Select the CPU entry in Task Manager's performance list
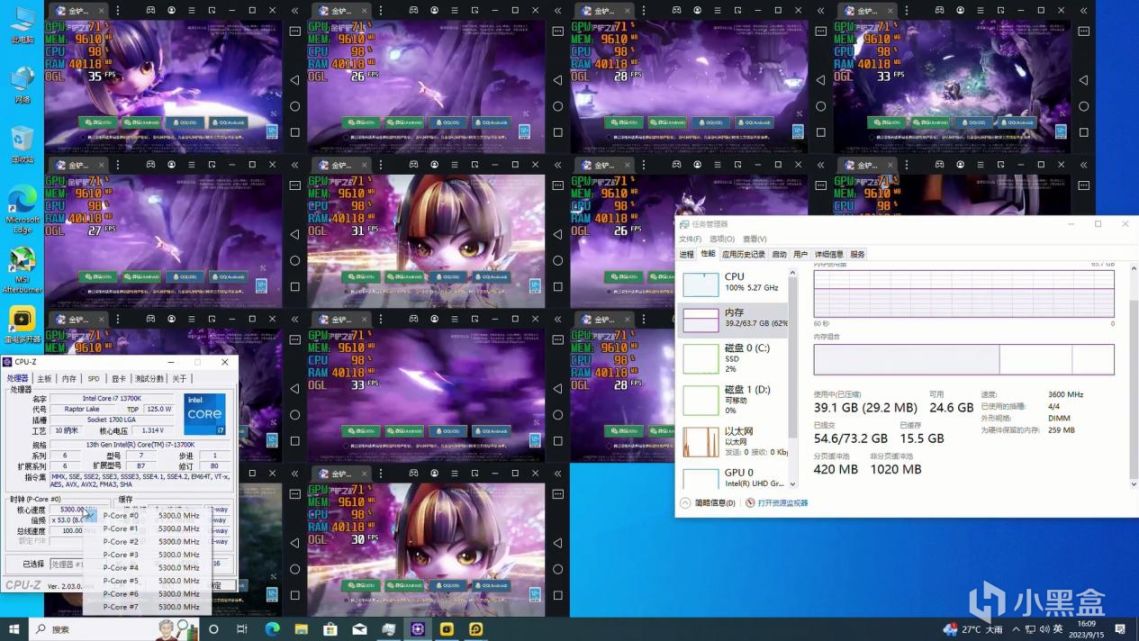 coord(734,283)
